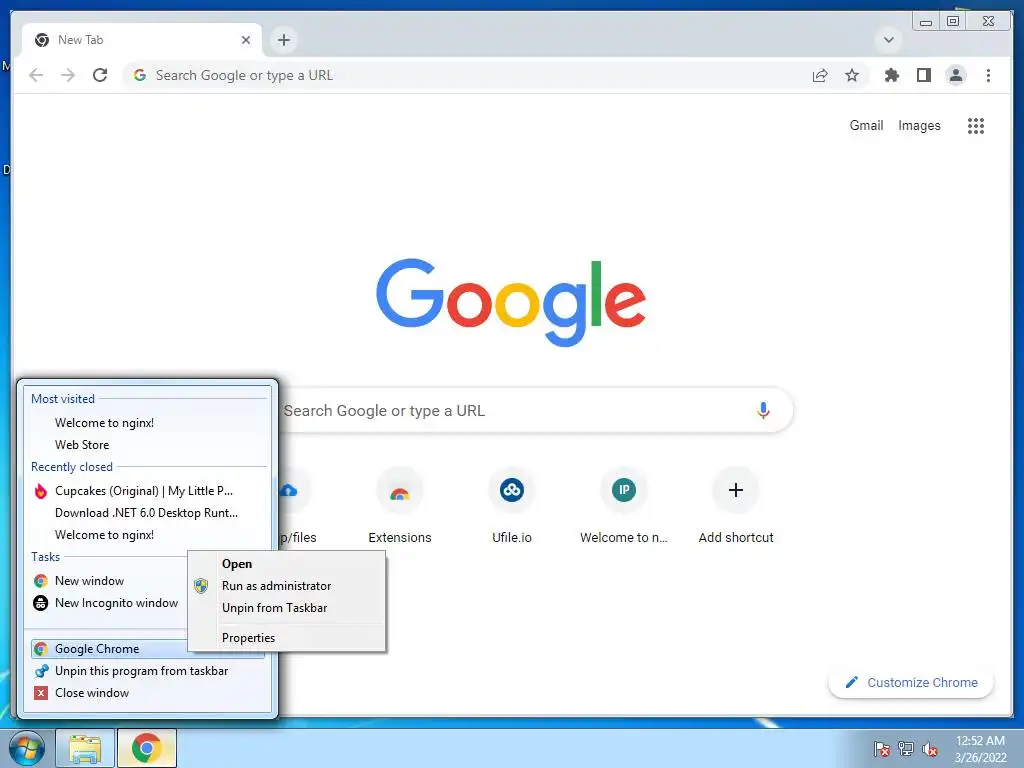The width and height of the screenshot is (1024, 768).
Task: Open Chrome's three-dot menu
Action: coord(988,75)
